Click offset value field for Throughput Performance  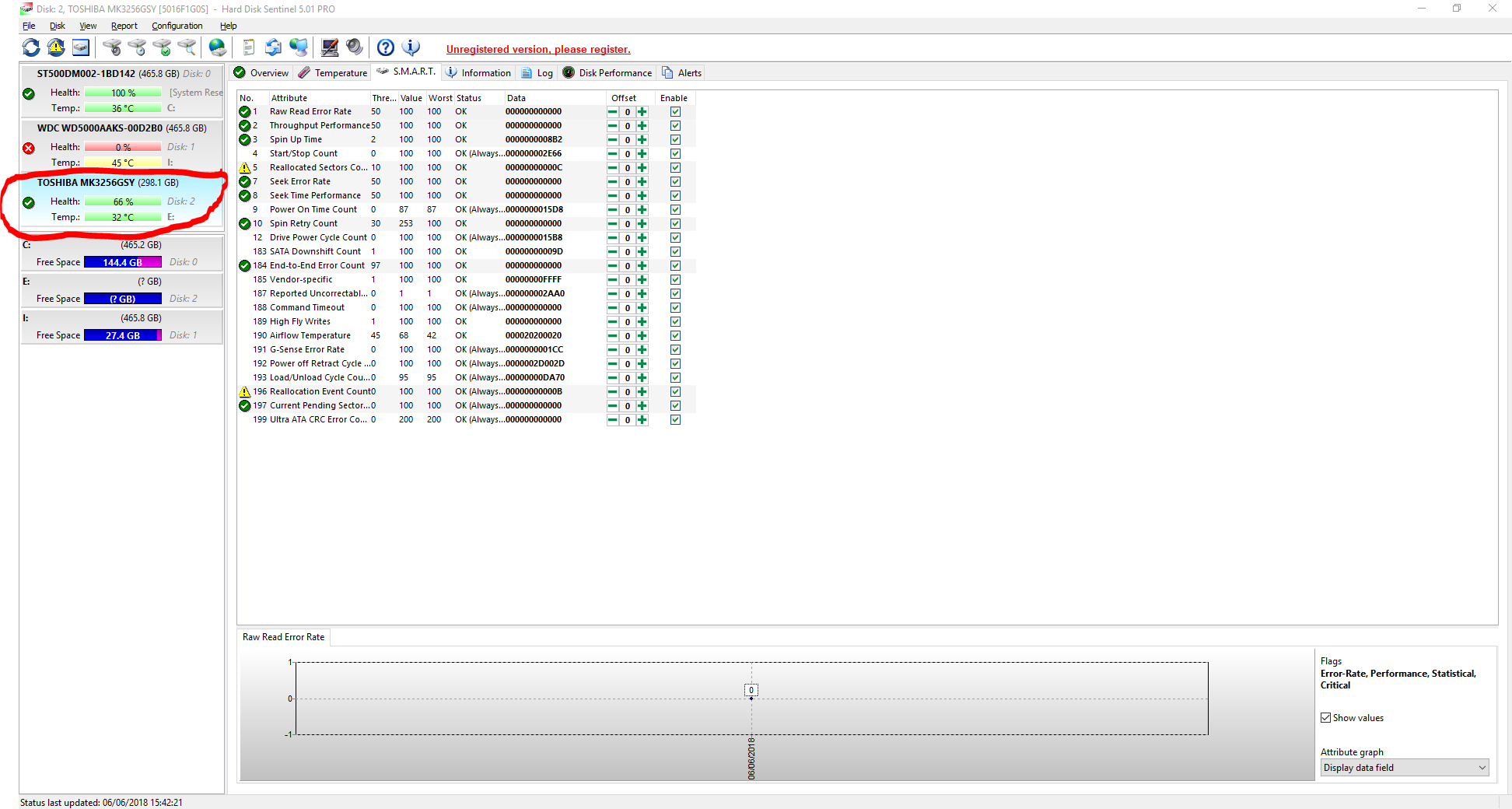628,126
